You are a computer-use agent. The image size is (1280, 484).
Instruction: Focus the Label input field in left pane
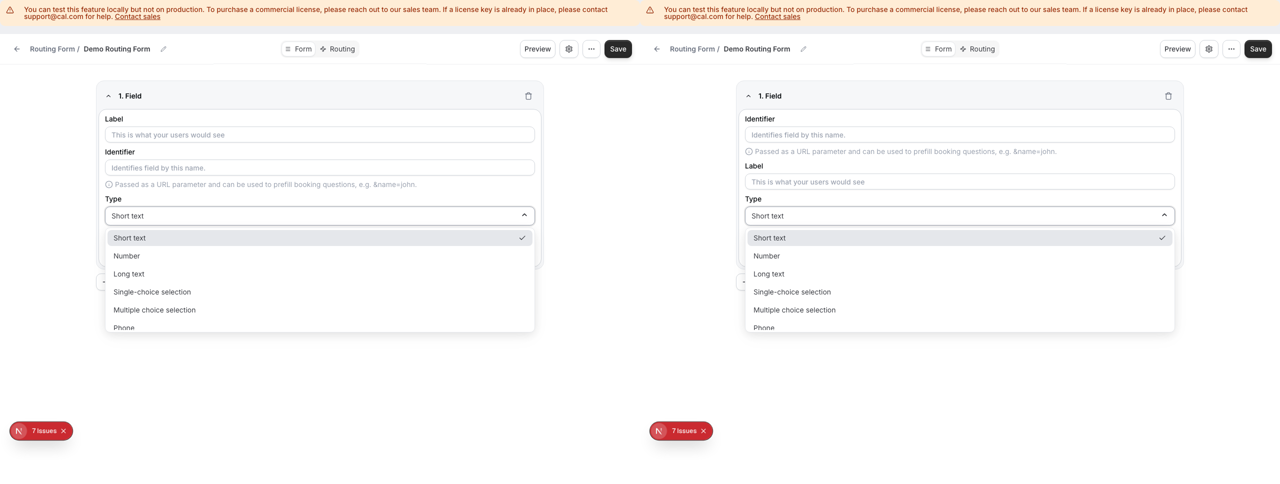point(320,135)
